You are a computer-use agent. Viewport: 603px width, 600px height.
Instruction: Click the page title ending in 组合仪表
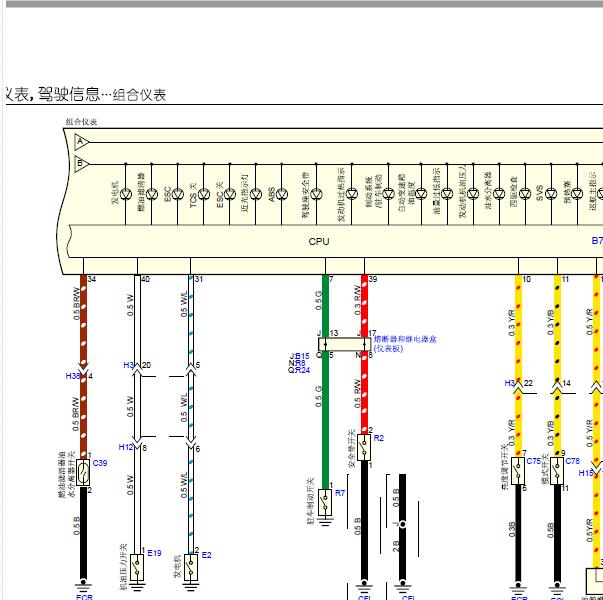(87, 94)
